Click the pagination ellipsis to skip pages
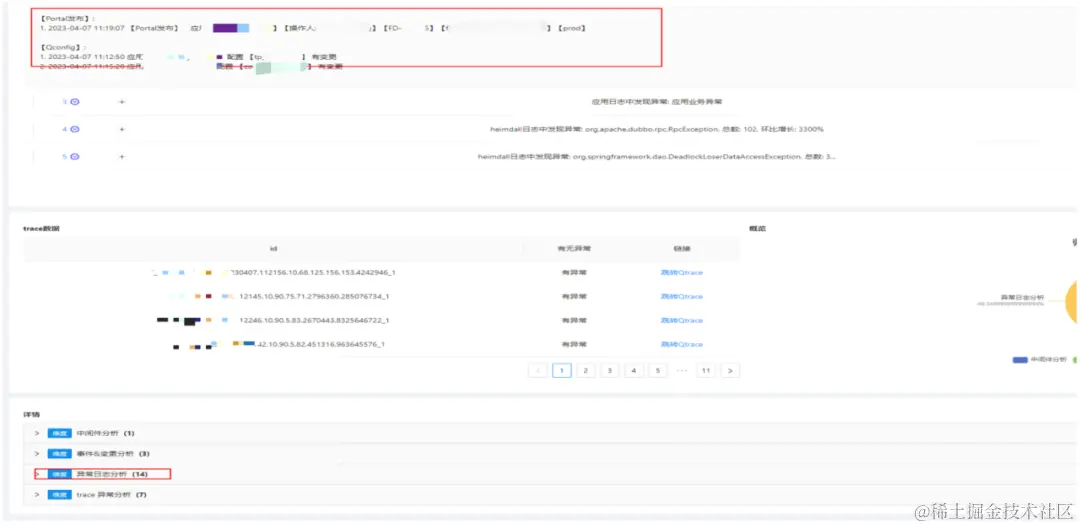The height and width of the screenshot is (528, 1080). click(x=682, y=370)
